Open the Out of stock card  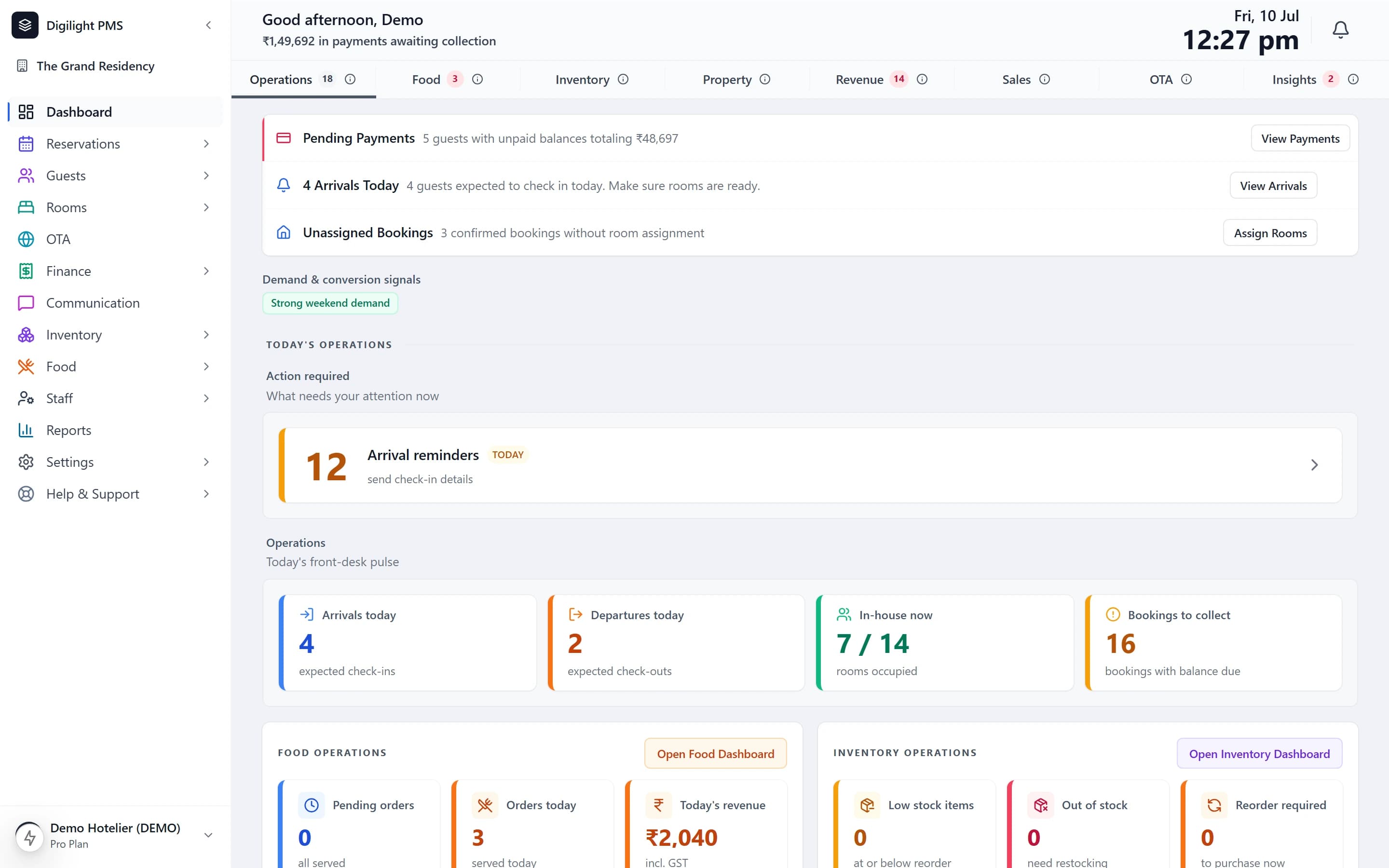(x=1088, y=825)
